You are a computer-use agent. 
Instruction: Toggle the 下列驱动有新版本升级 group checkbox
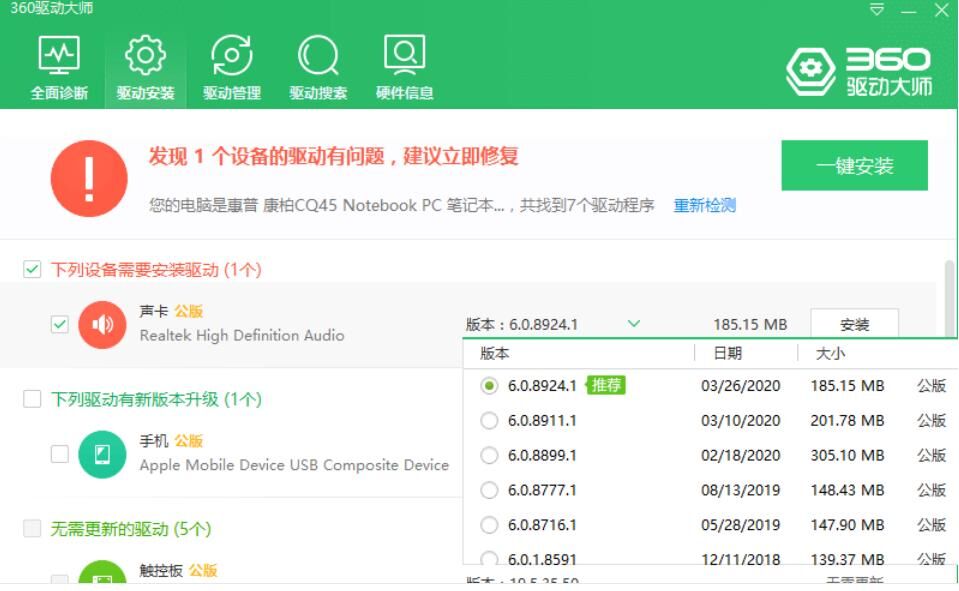[32, 399]
